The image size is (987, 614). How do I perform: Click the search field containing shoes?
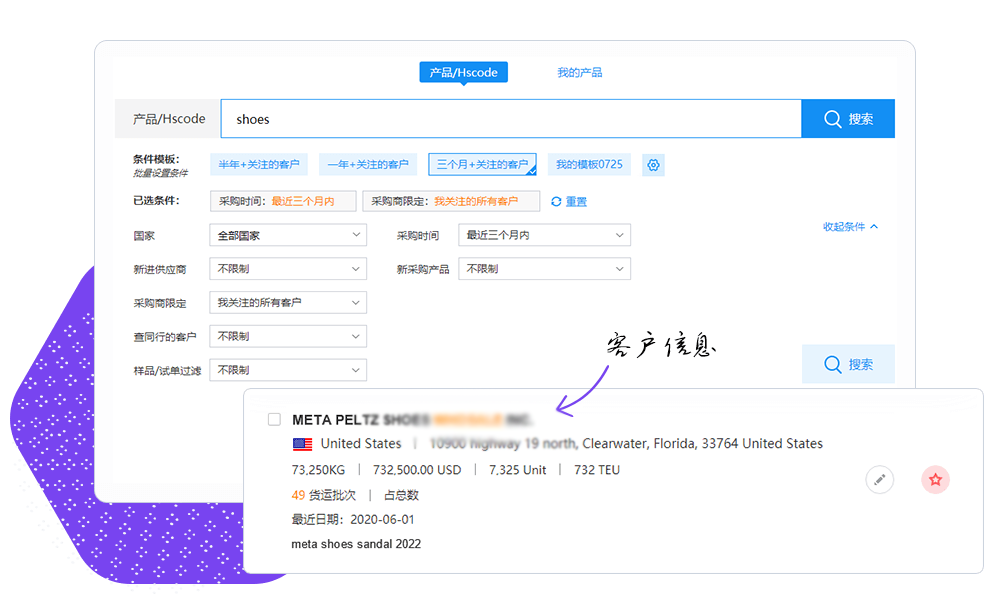tap(510, 119)
